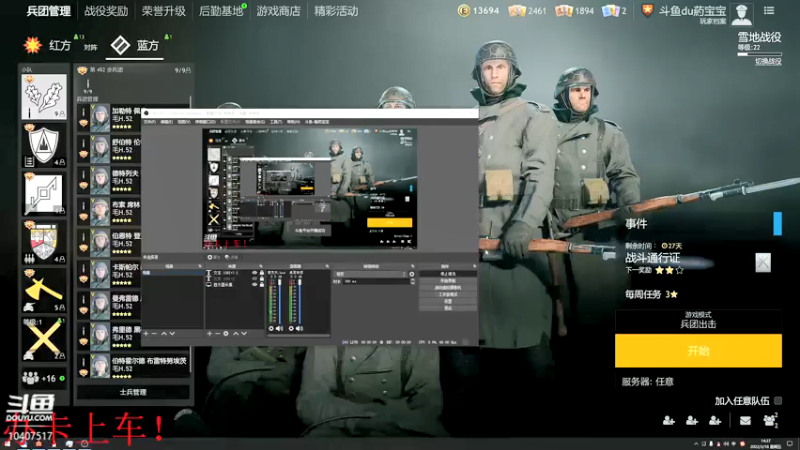
Task: Click the gold coin currency 13694
Action: coord(478,11)
